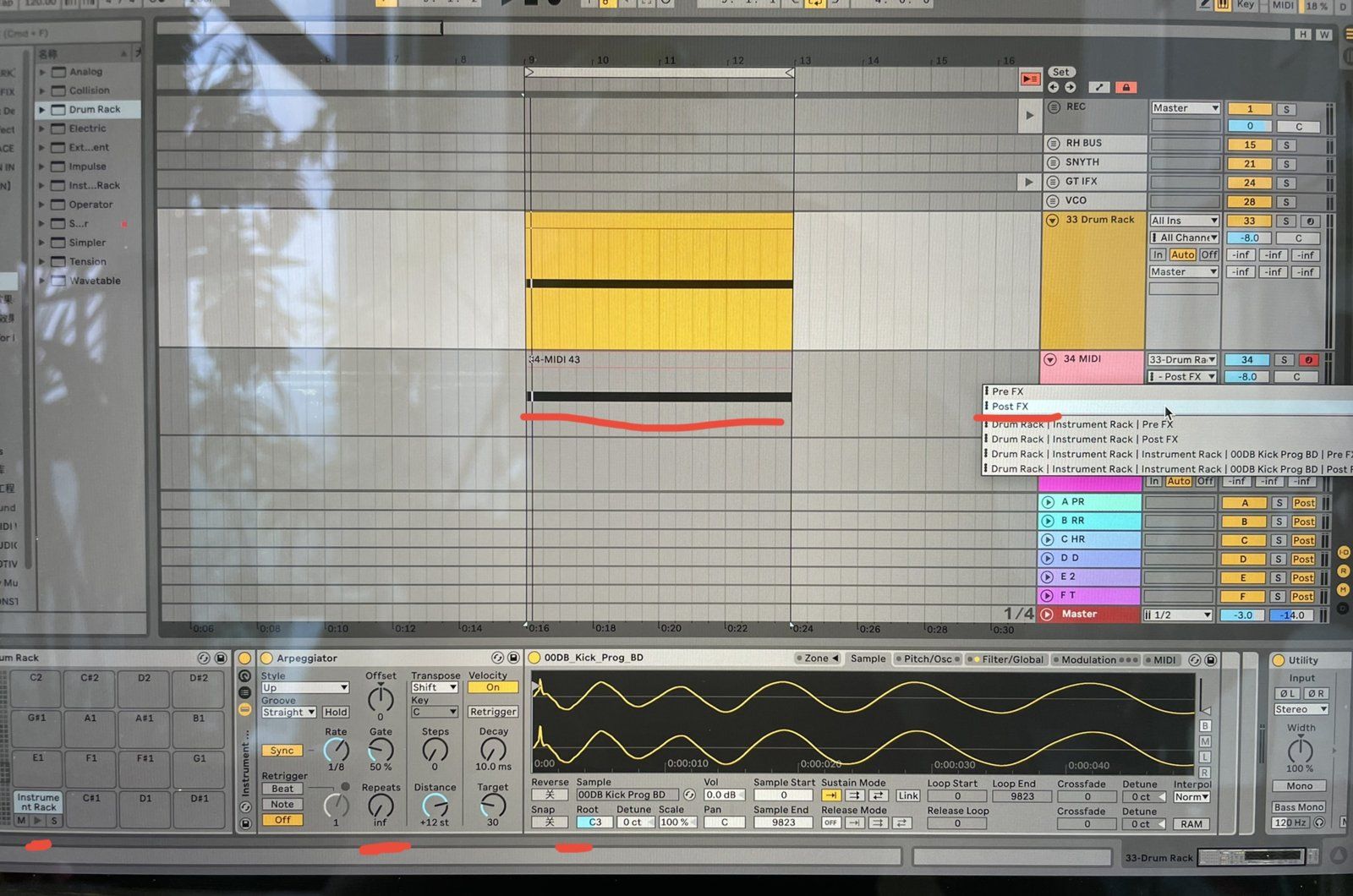Collapse the 33 Drum Rack track

pos(1053,220)
